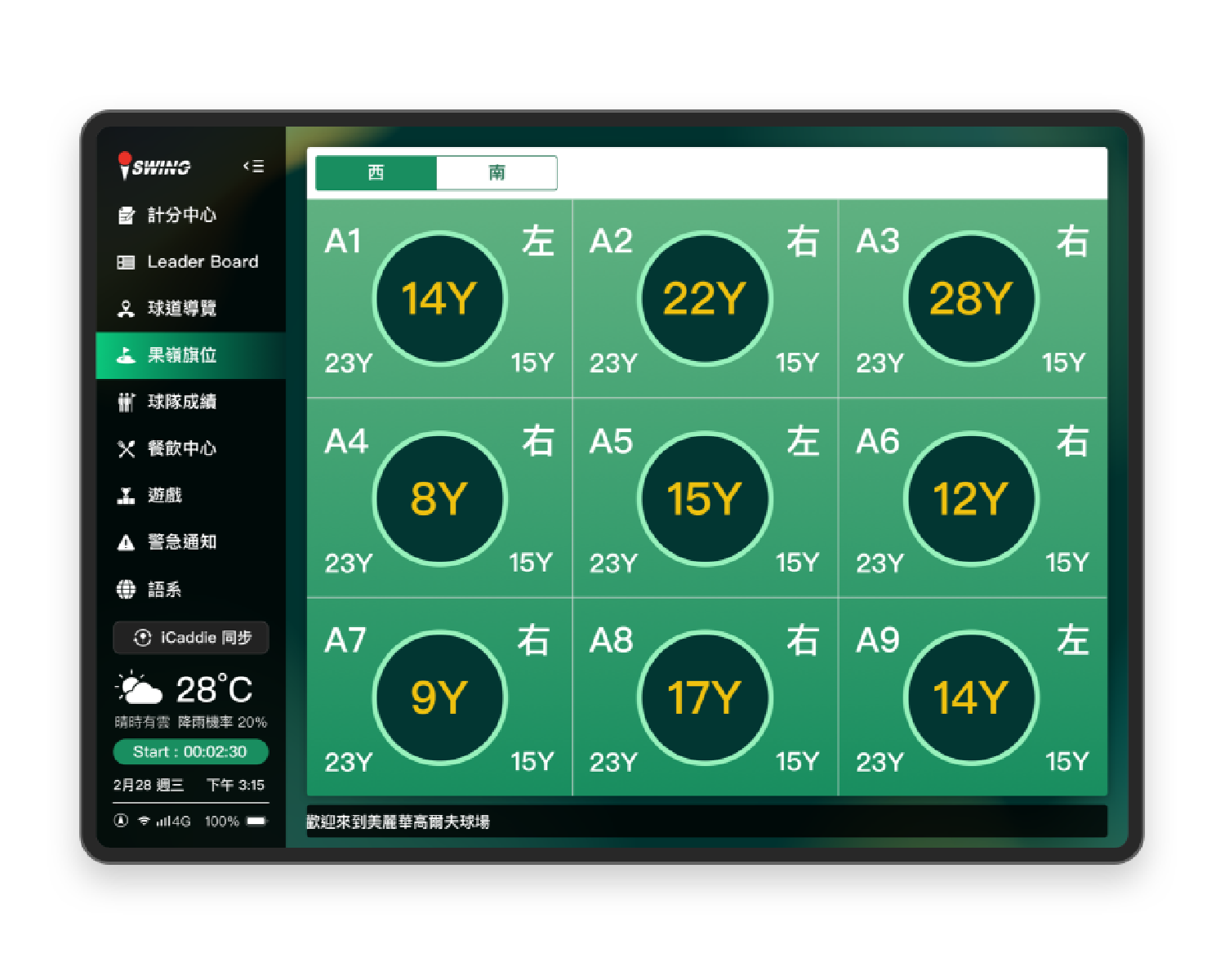Select the 果嶺旗位 menu item
The height and width of the screenshot is (980, 1225).
click(191, 355)
